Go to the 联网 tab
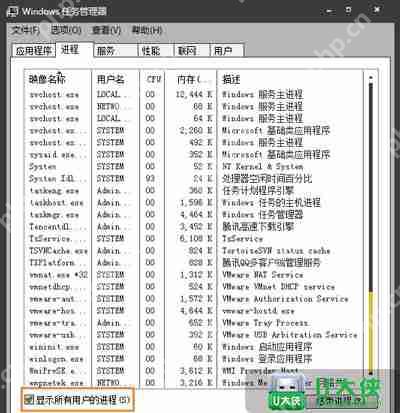Viewport: 400px width, 413px height. pos(192,51)
